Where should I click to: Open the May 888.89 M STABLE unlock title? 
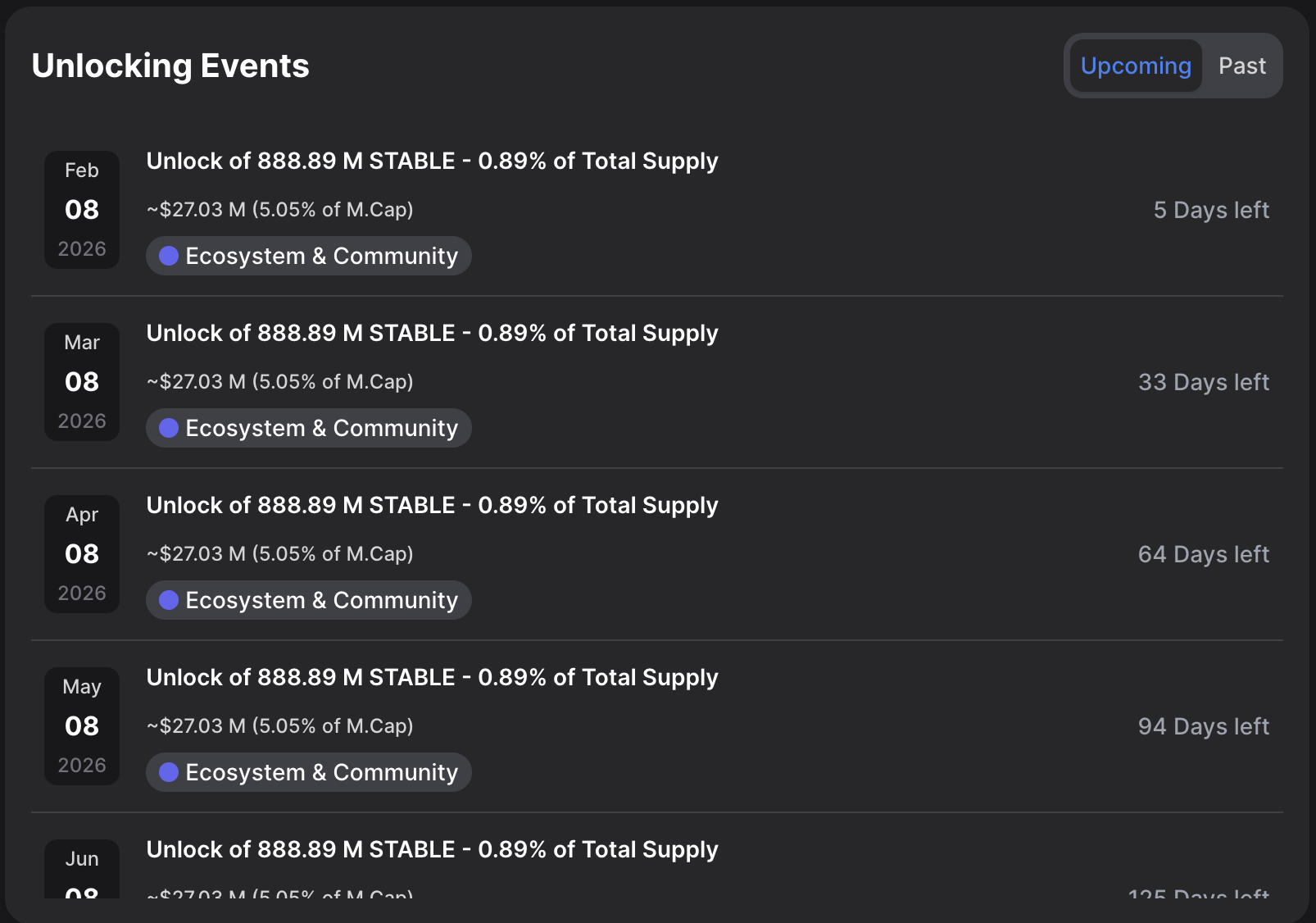[432, 677]
